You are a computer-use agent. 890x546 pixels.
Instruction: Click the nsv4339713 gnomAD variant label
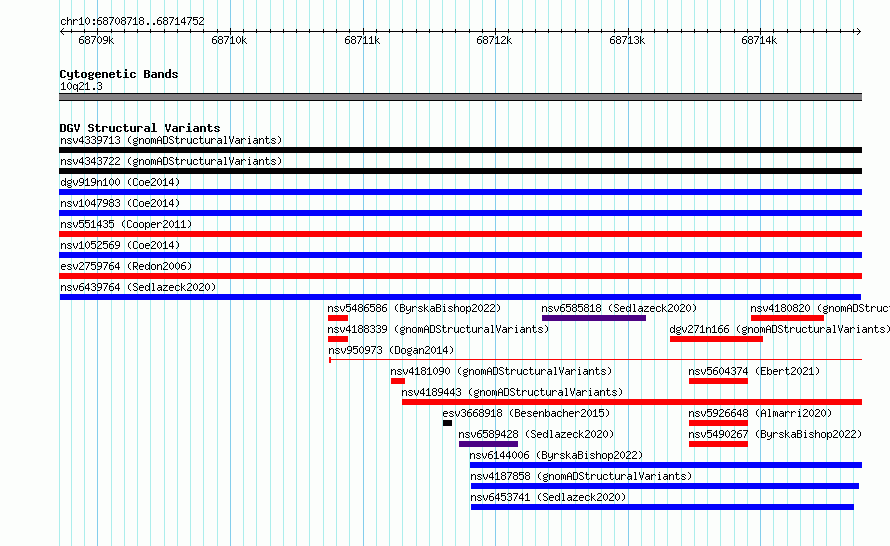coord(171,140)
